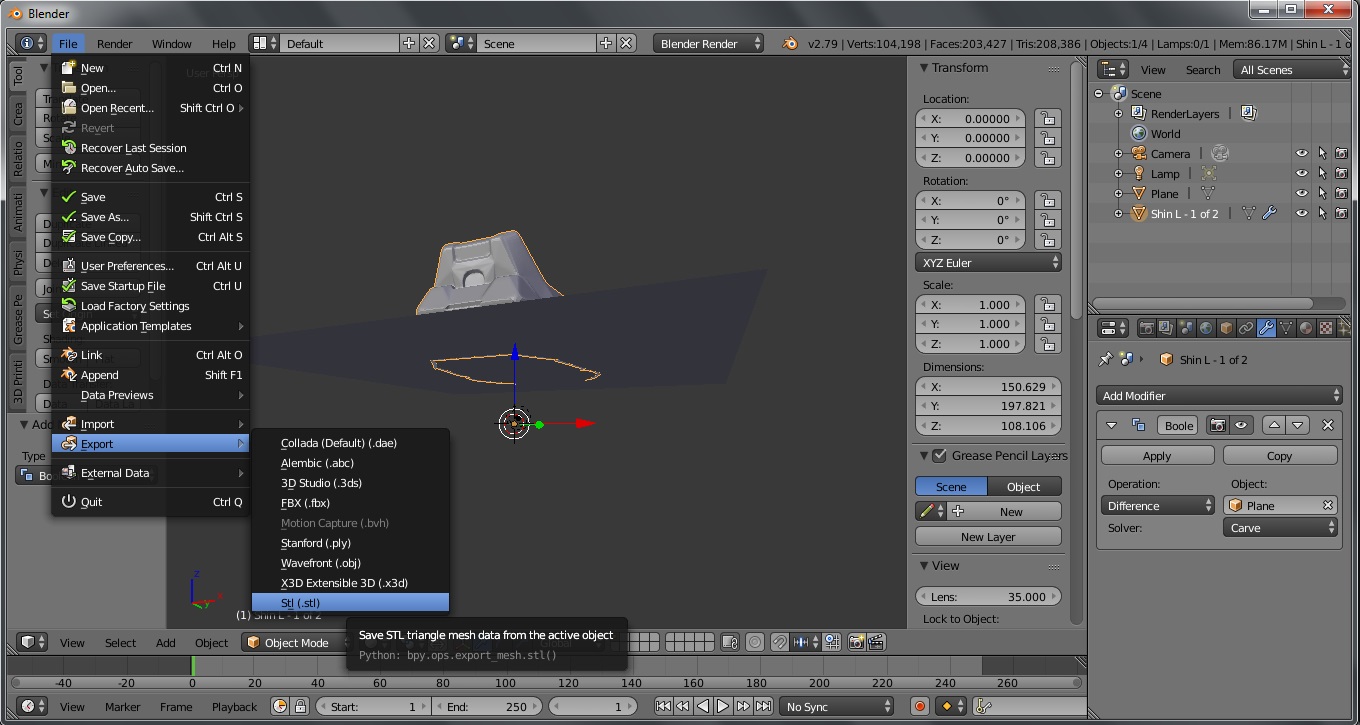The height and width of the screenshot is (725, 1360).
Task: Open the World globe tab in Properties
Action: (x=1206, y=328)
